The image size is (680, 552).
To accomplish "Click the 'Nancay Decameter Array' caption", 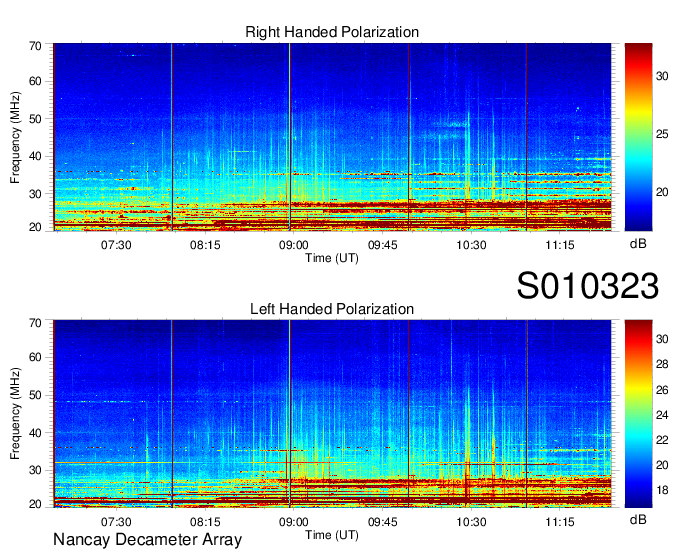I will click(147, 539).
